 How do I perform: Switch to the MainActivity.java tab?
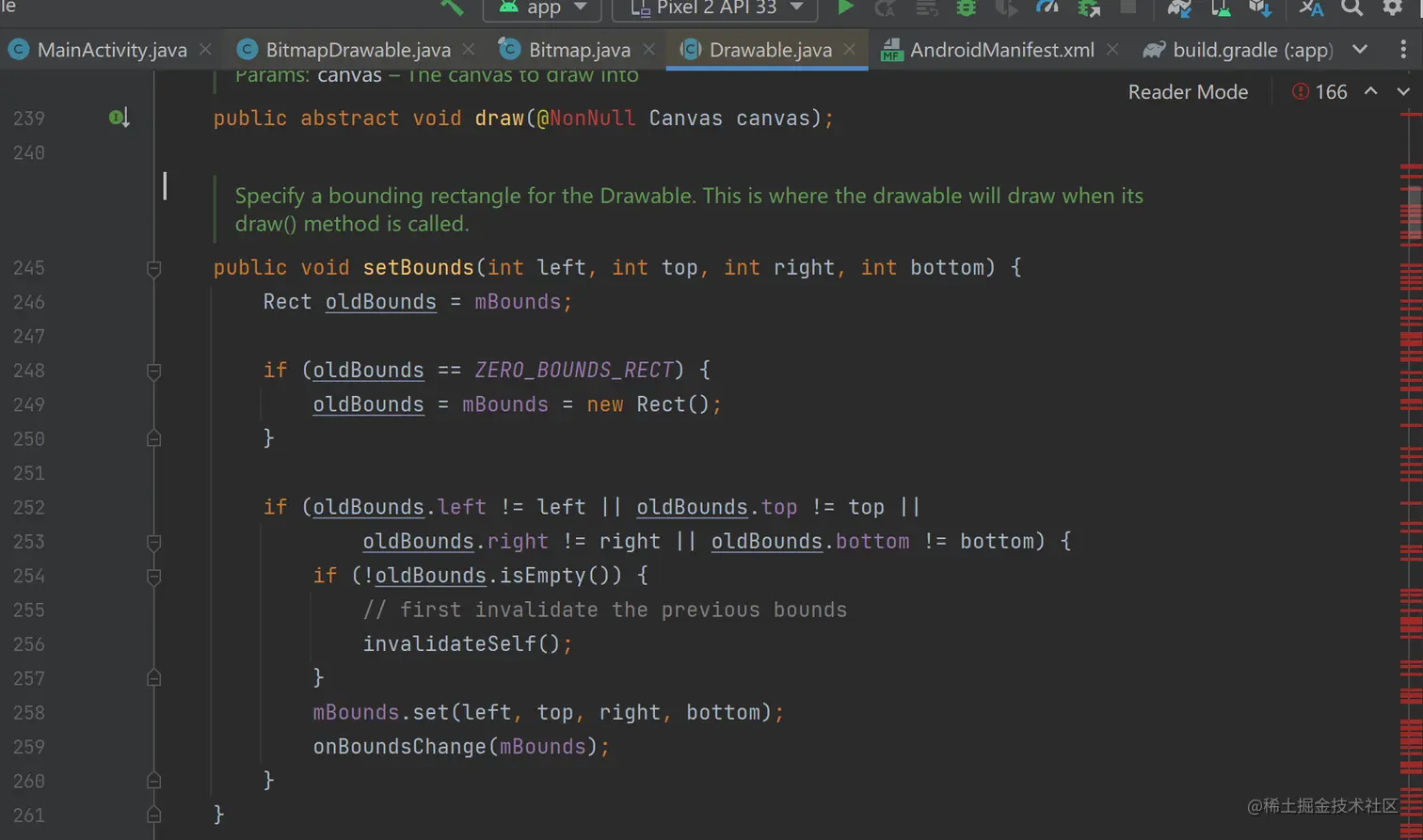pyautogui.click(x=111, y=50)
